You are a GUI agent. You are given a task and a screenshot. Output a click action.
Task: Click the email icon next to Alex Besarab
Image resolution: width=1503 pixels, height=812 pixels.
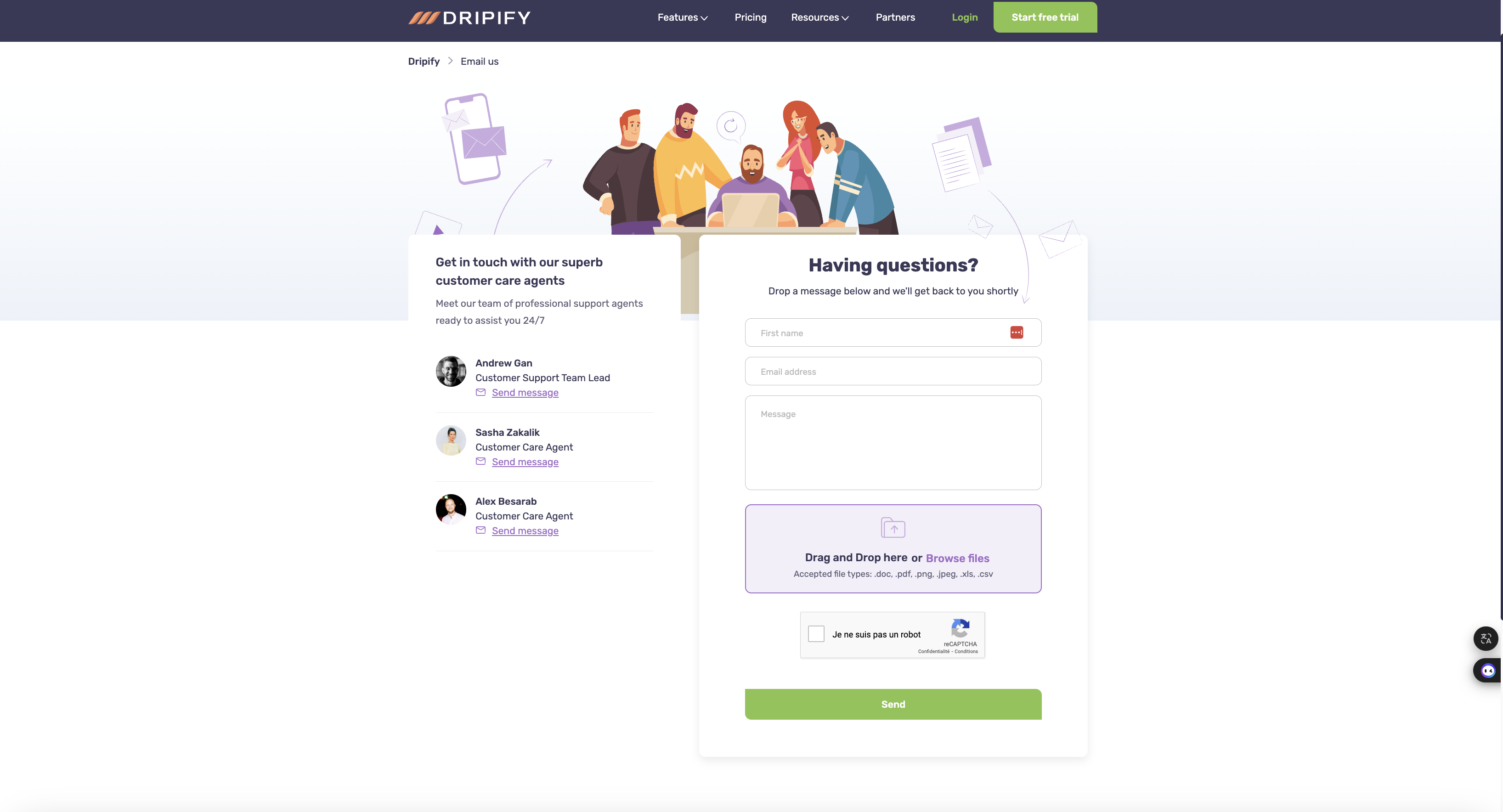point(480,531)
